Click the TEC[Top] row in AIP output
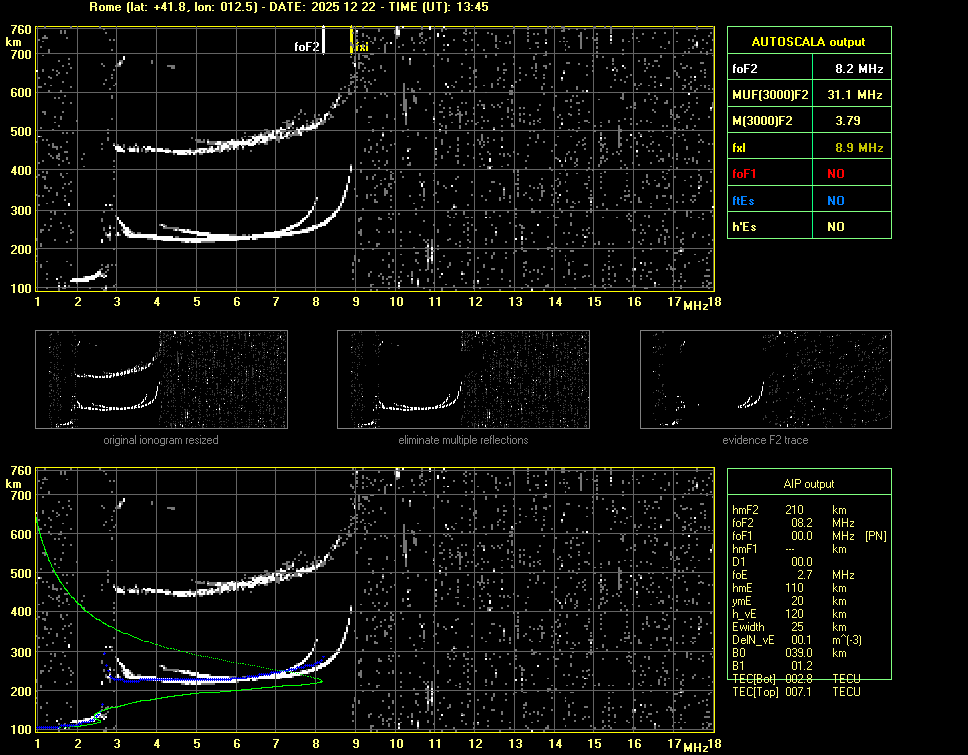This screenshot has width=968, height=755. [x=796, y=692]
